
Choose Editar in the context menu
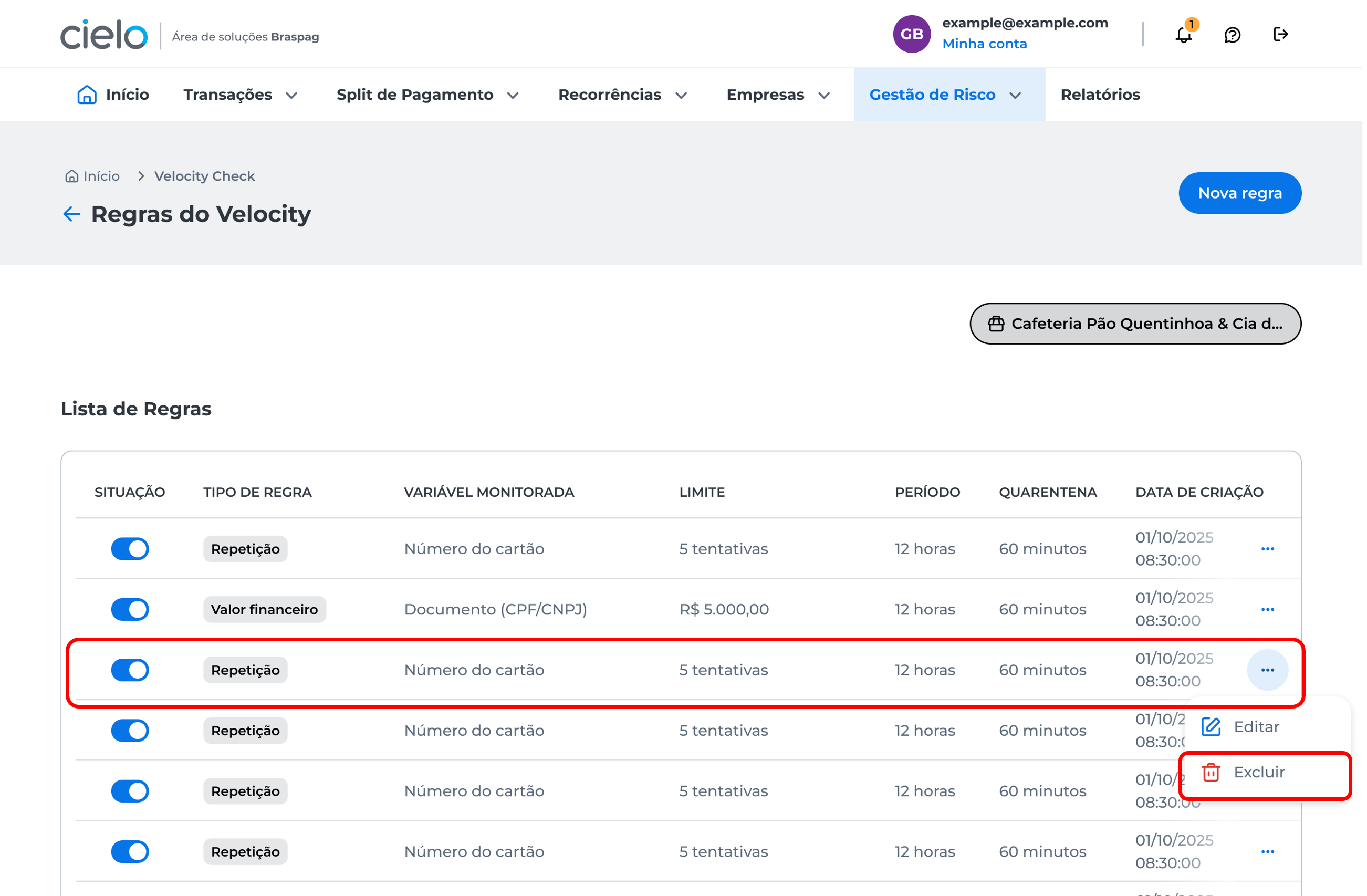(1256, 727)
